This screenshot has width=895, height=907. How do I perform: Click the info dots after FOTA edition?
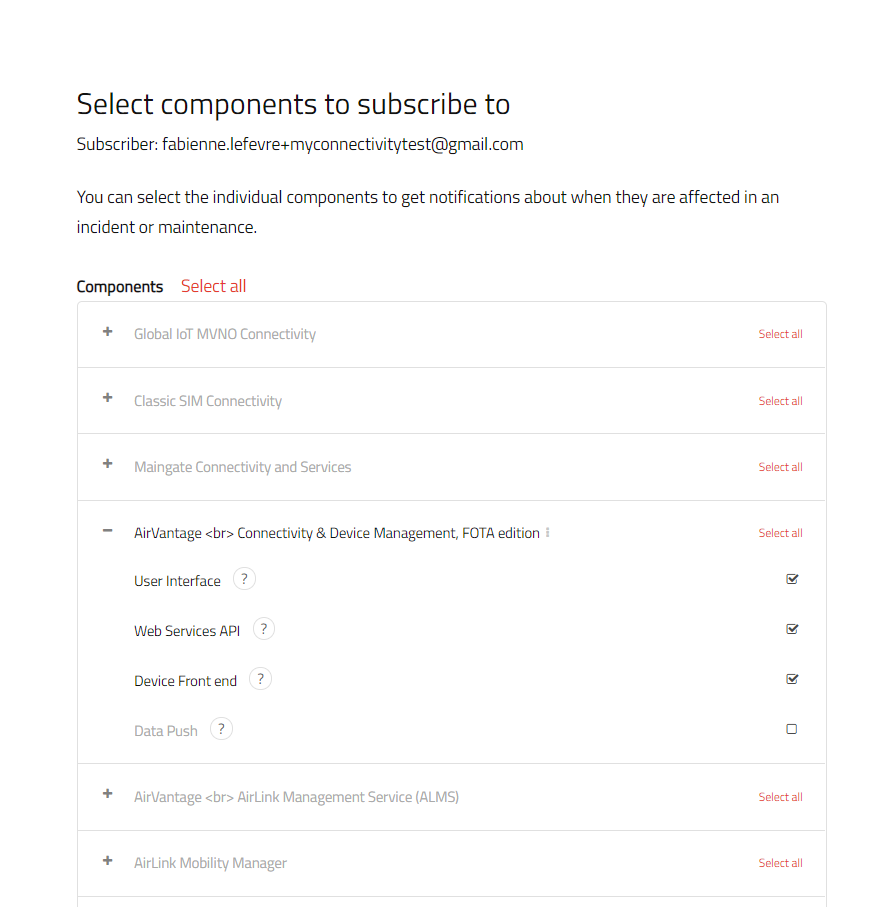tap(548, 533)
